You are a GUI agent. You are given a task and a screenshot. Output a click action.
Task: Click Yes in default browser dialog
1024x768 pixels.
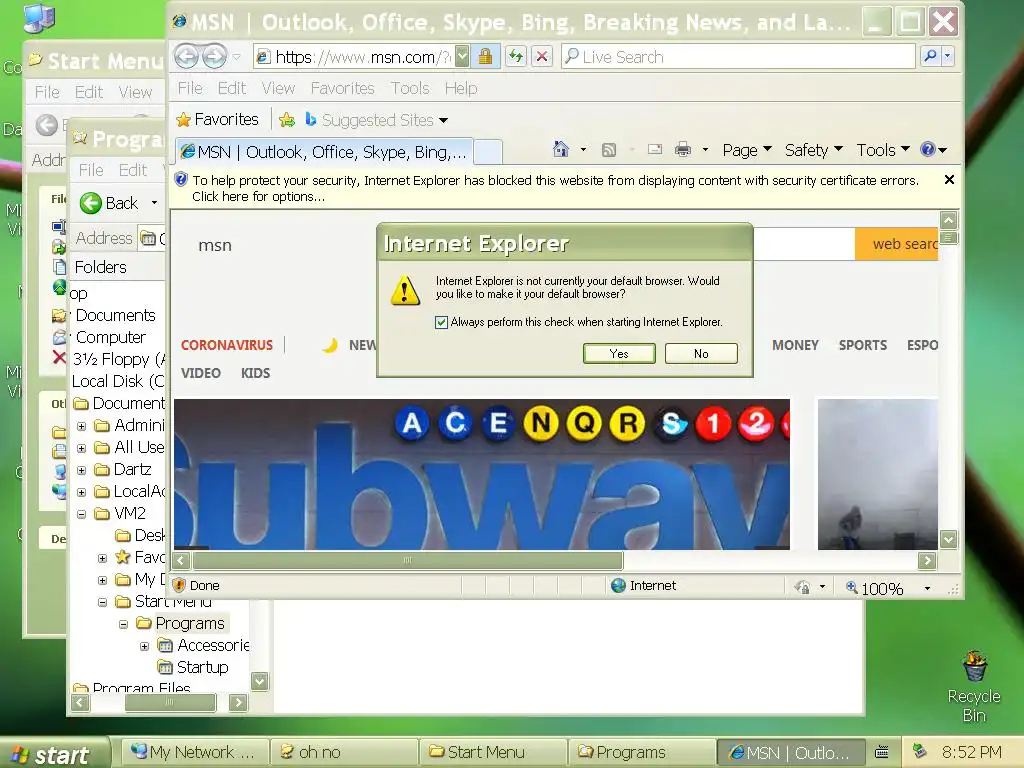click(x=619, y=353)
